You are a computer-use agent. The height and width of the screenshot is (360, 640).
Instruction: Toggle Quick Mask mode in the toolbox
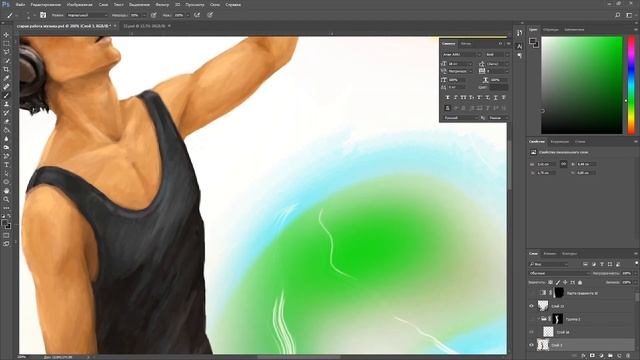point(6,235)
